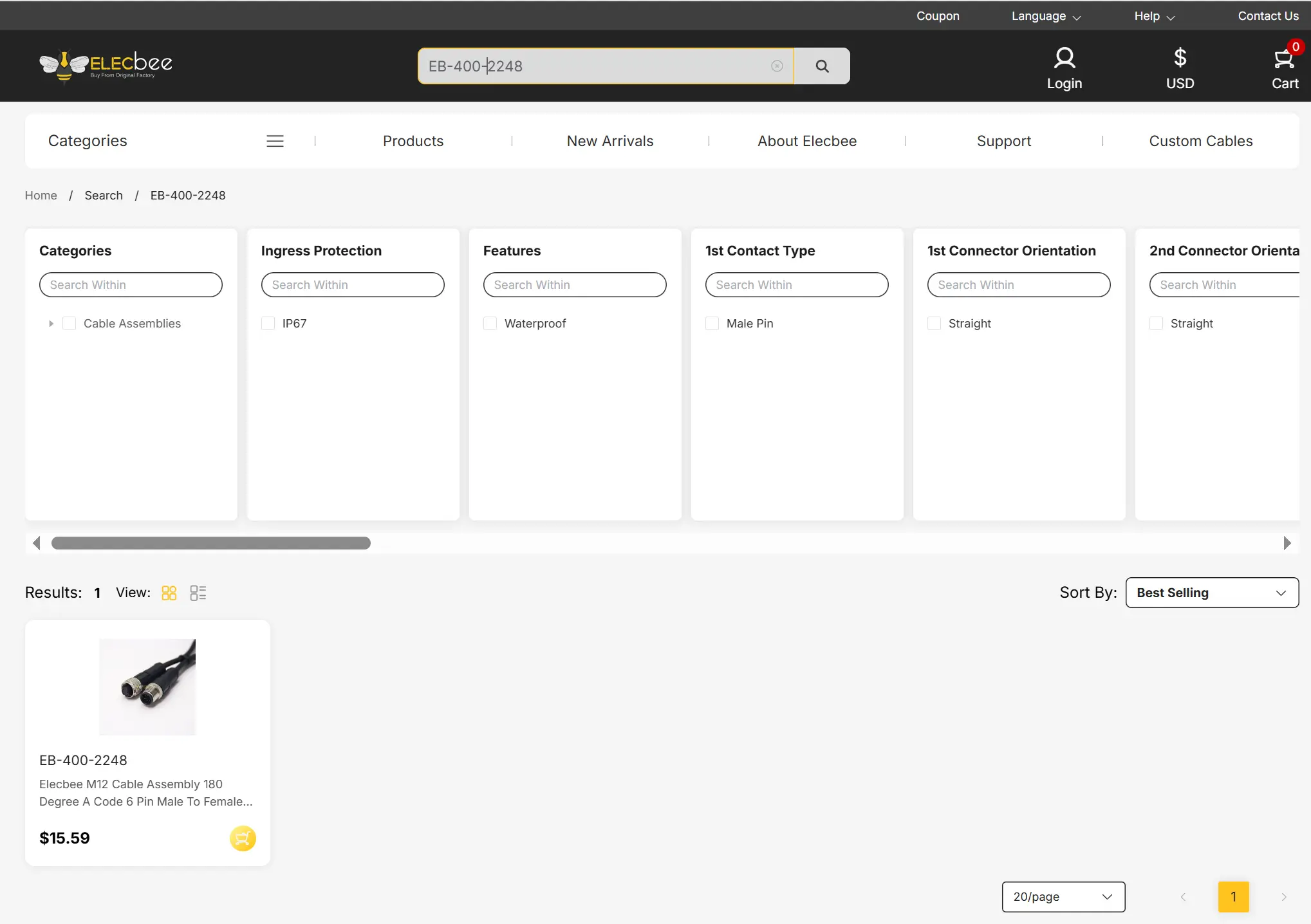The width and height of the screenshot is (1311, 924).
Task: Click the $15.59 price text
Action: pos(64,838)
